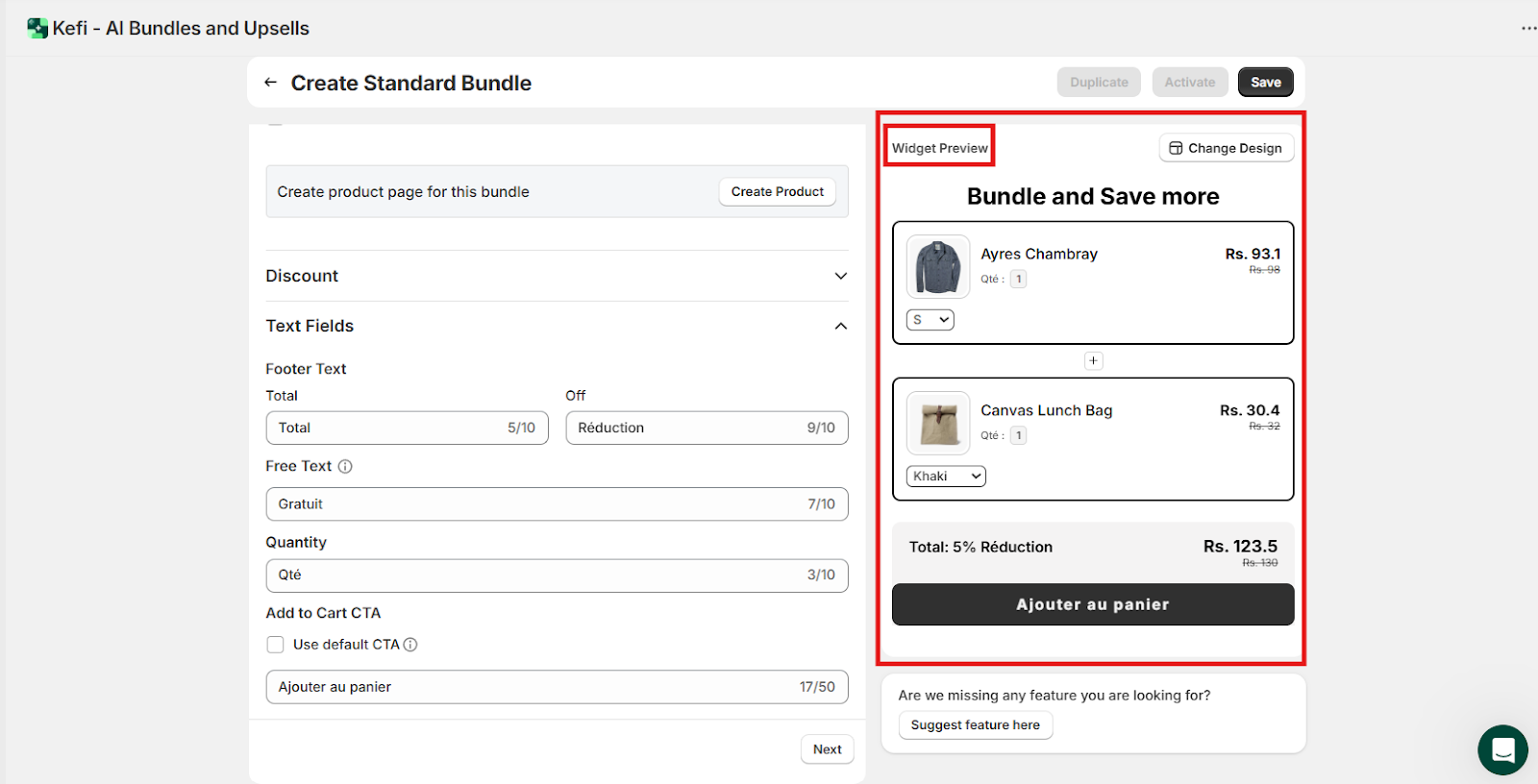Open the size S dropdown for Ayres Chambray
Image resolution: width=1538 pixels, height=784 pixels.
point(930,320)
